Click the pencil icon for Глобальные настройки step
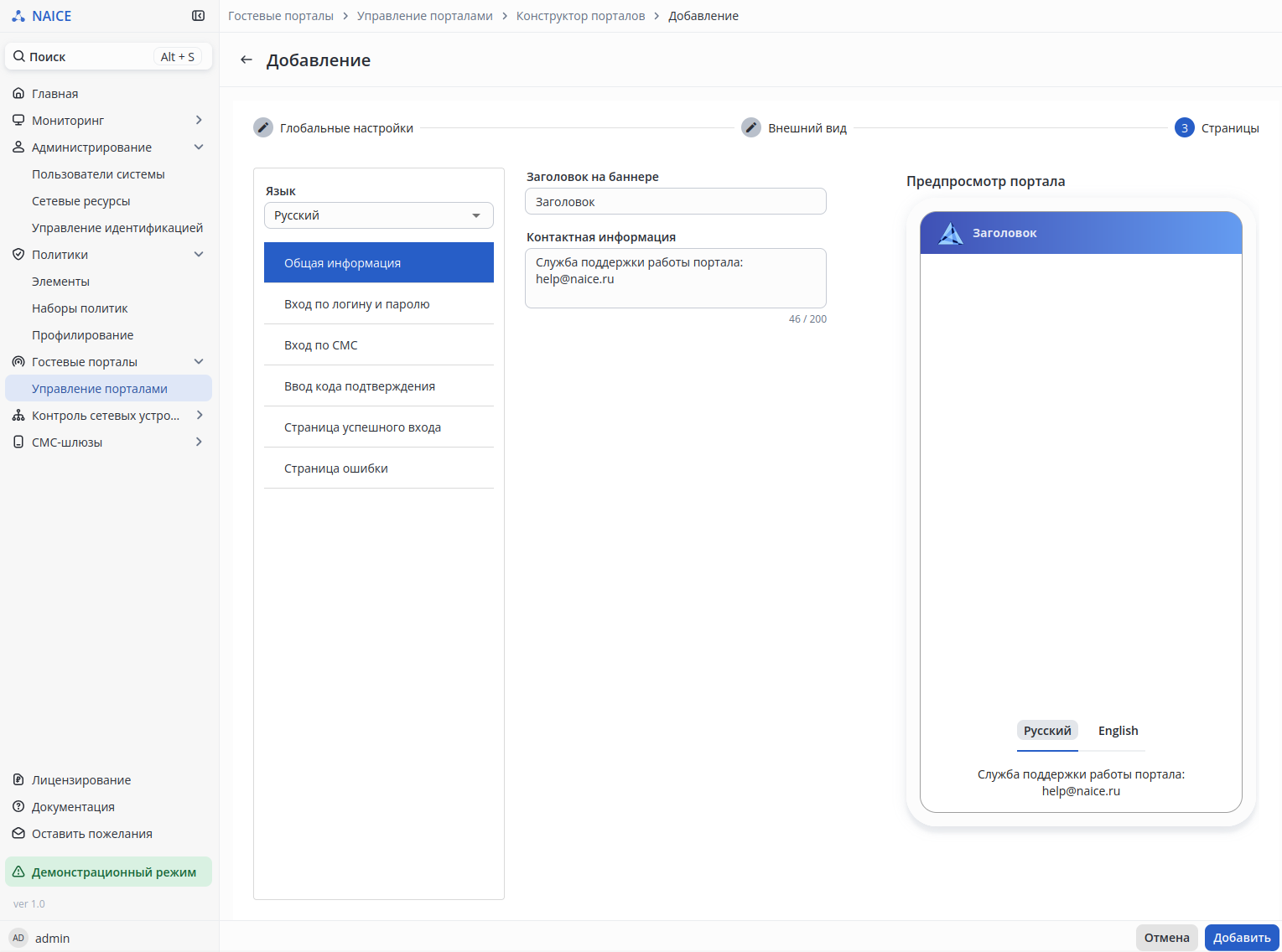Image resolution: width=1282 pixels, height=952 pixels. coord(263,127)
